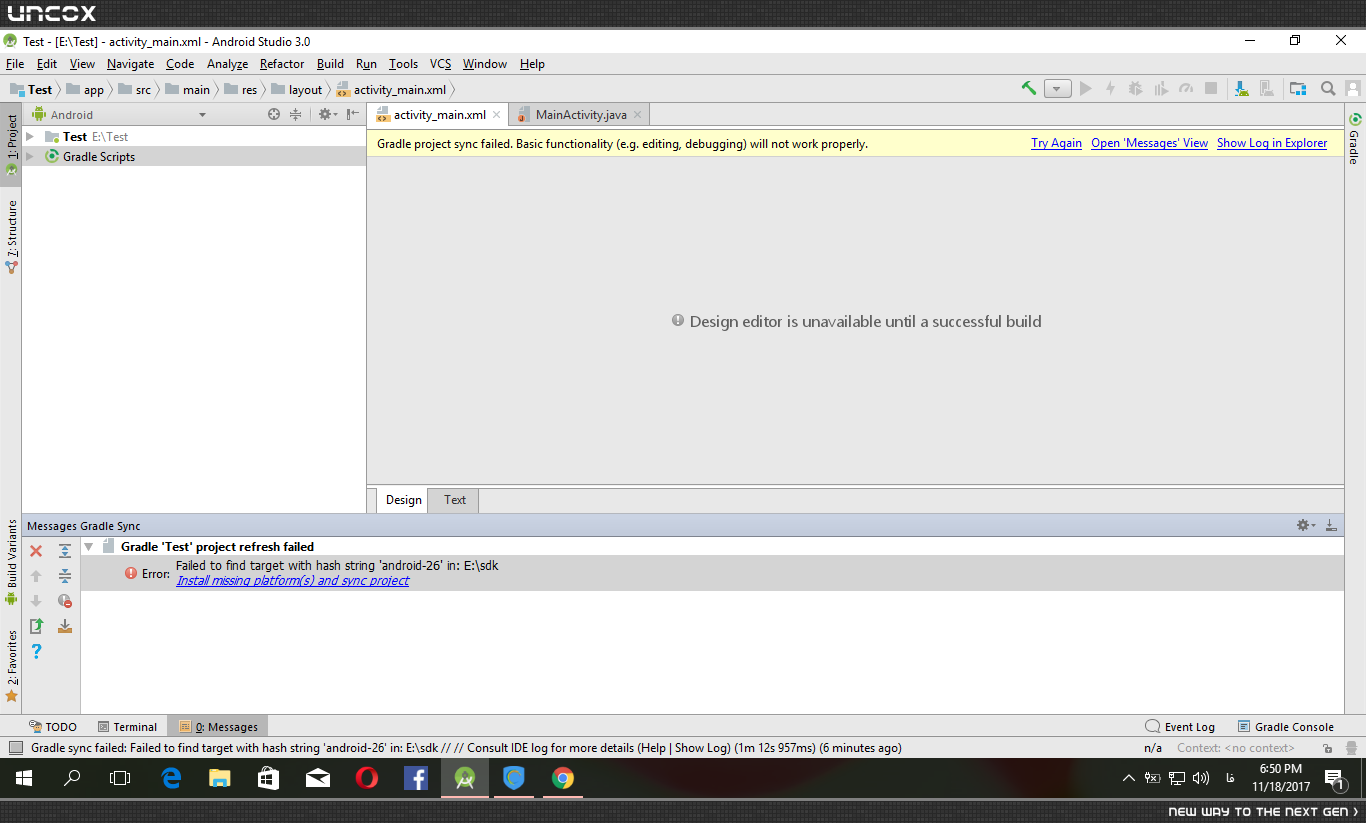Click the user account avatar icon
Image resolution: width=1366 pixels, height=823 pixels.
point(1351,89)
